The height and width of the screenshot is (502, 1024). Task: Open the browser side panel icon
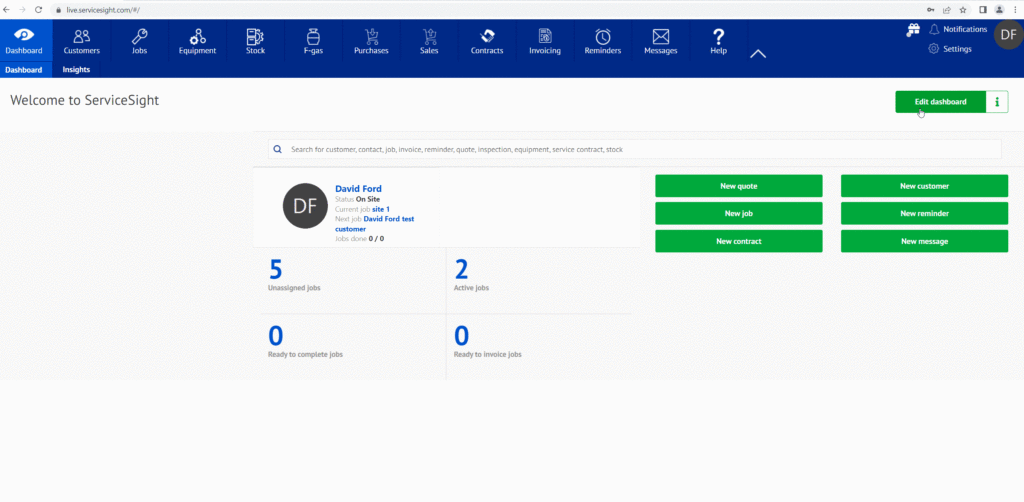click(x=982, y=10)
